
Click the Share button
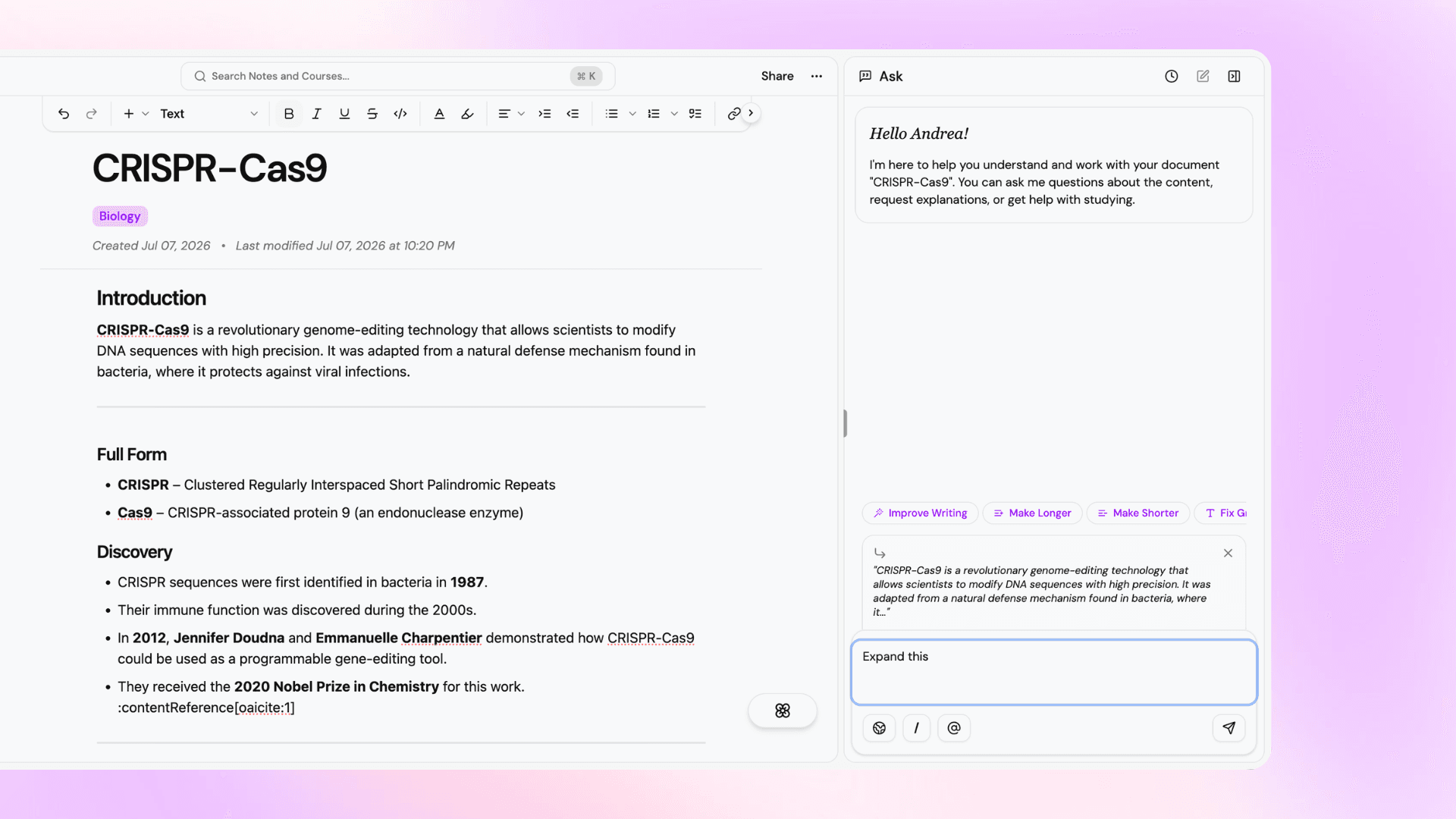[777, 76]
